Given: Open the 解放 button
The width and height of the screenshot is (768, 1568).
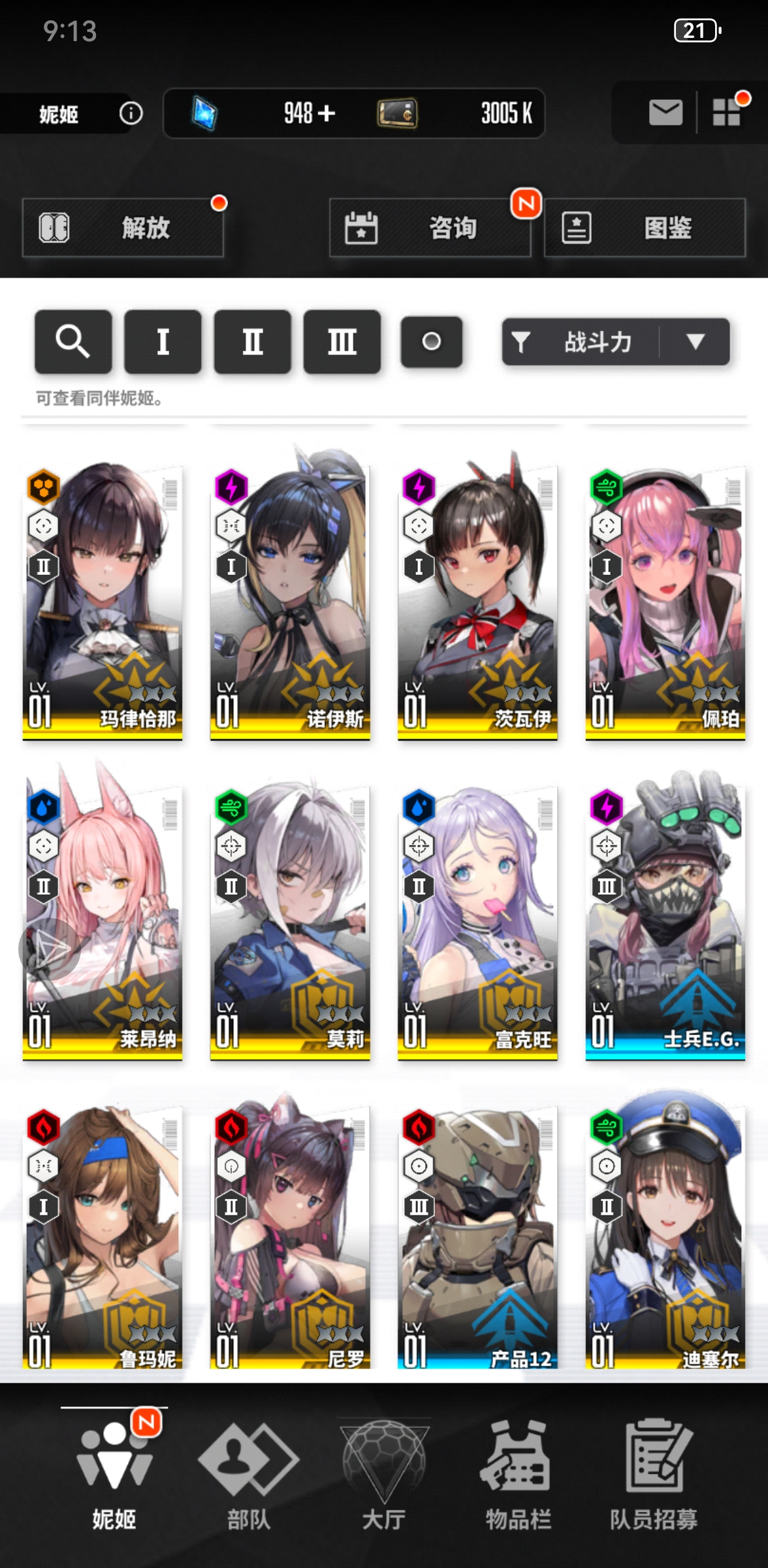Looking at the screenshot, I should coord(123,227).
